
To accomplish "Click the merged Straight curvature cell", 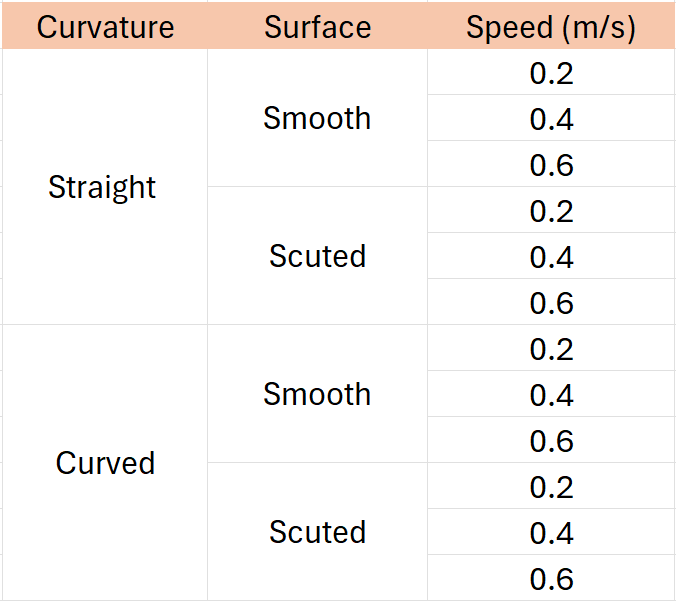I will tap(103, 187).
